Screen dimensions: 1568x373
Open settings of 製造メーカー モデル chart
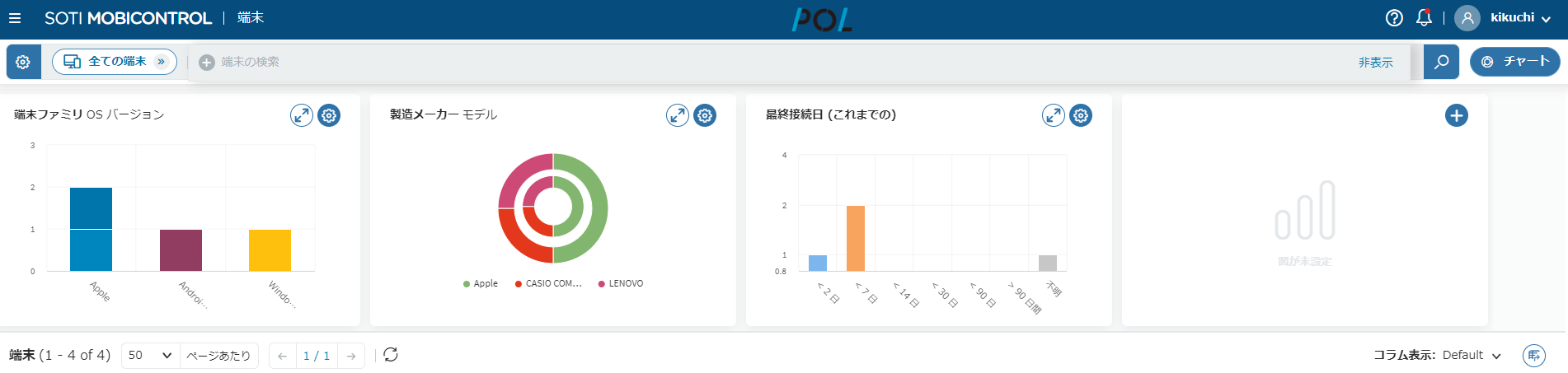tap(705, 115)
